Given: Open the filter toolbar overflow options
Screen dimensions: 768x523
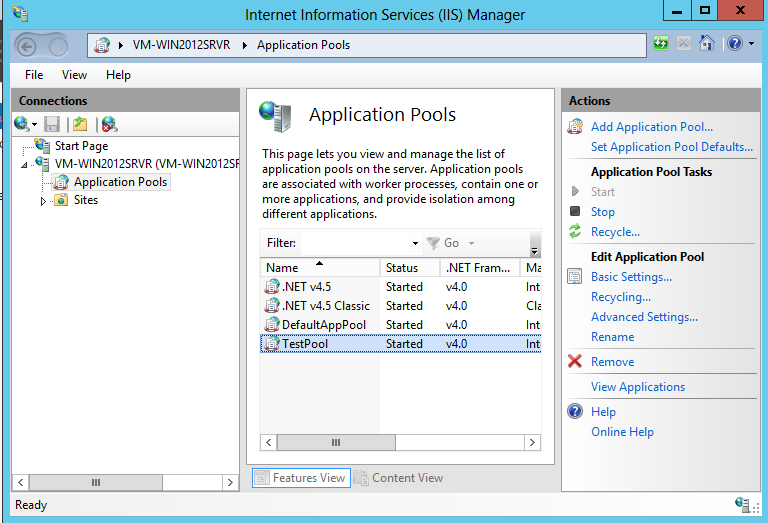Looking at the screenshot, I should pos(535,251).
